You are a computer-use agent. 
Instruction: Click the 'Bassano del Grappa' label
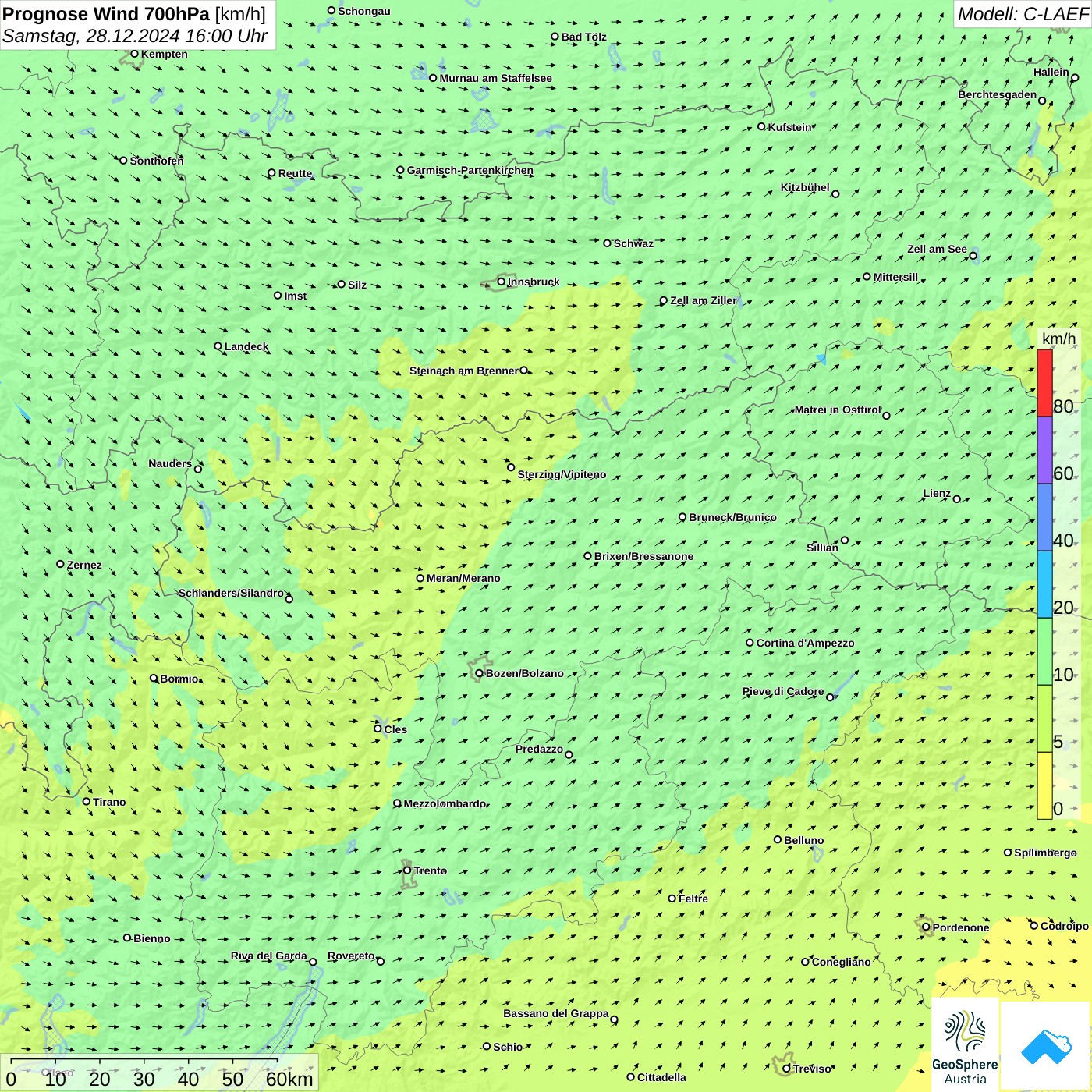coord(556,1013)
